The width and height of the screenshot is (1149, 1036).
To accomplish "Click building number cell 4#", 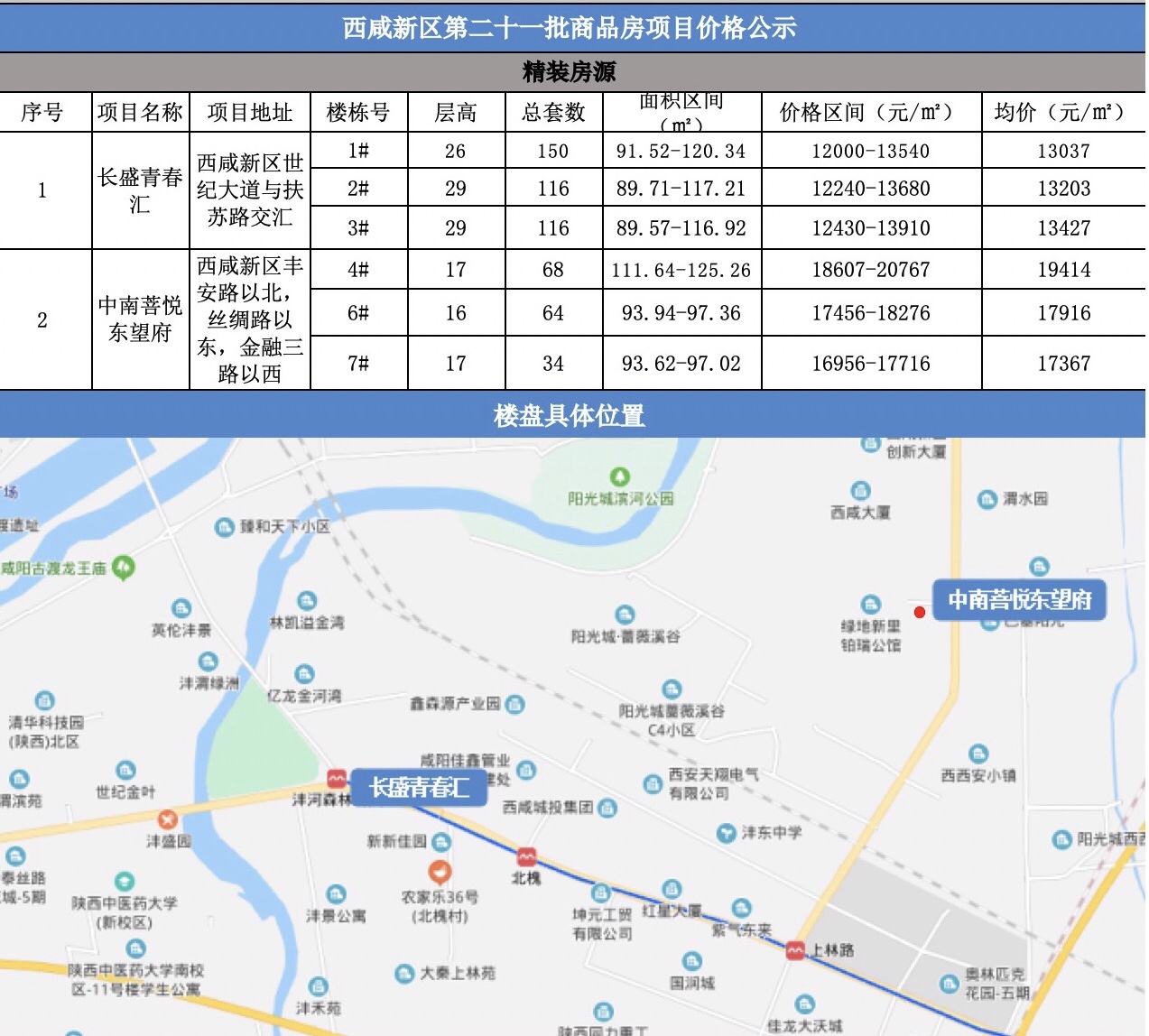I will tap(359, 270).
